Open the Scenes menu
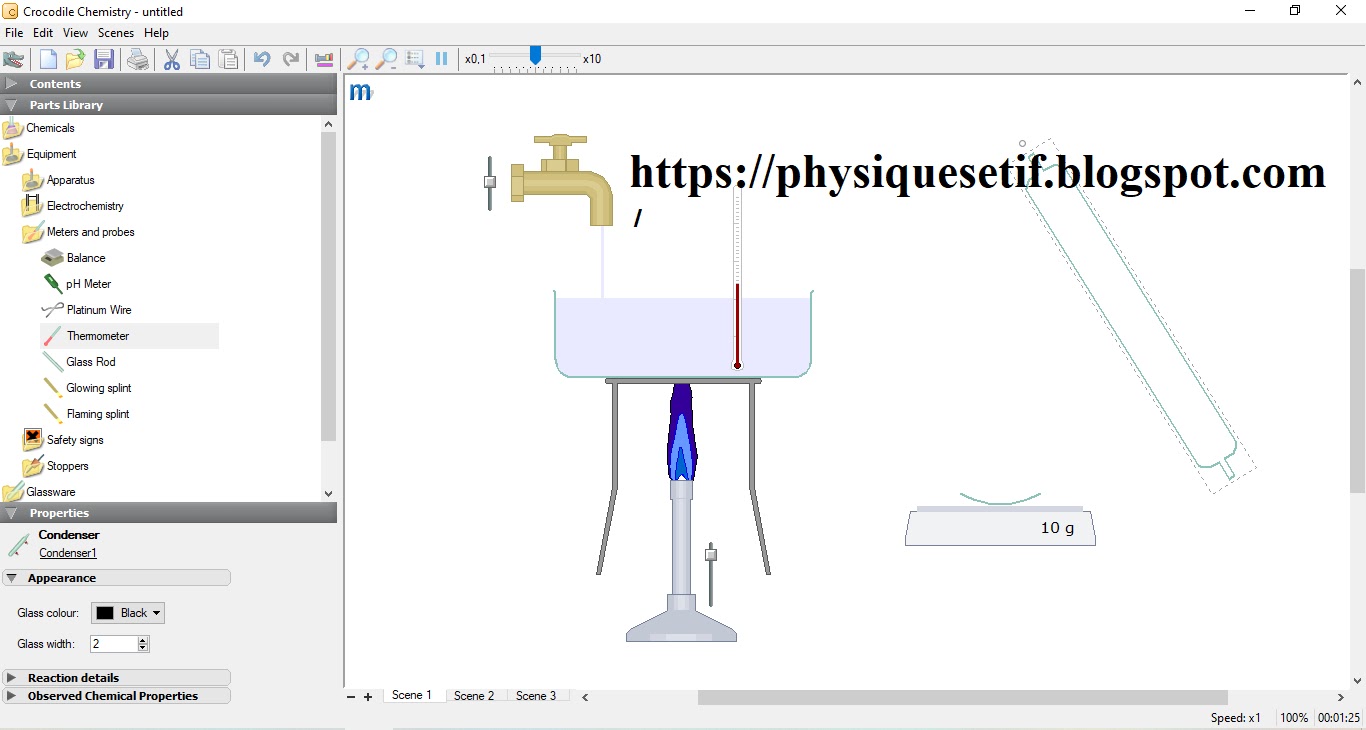The height and width of the screenshot is (730, 1366). pyautogui.click(x=116, y=33)
